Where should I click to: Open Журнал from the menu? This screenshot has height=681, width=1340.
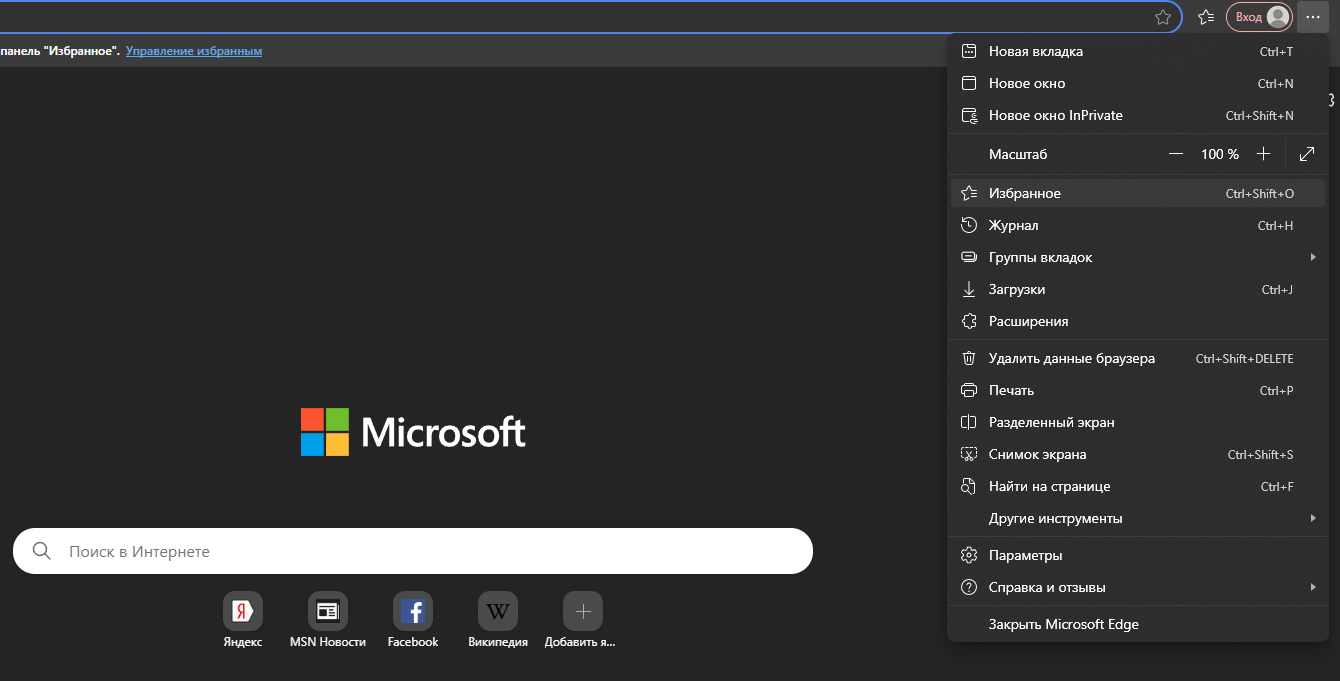coord(1013,225)
